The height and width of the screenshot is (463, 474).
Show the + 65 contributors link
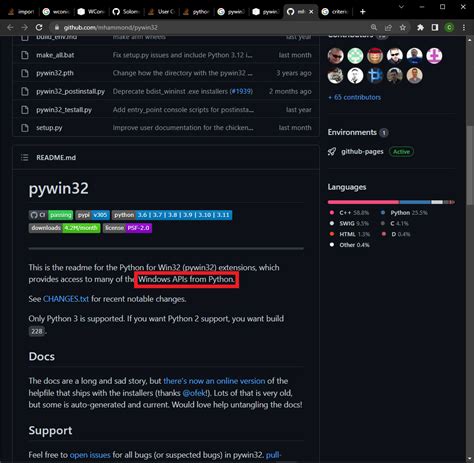click(x=354, y=97)
